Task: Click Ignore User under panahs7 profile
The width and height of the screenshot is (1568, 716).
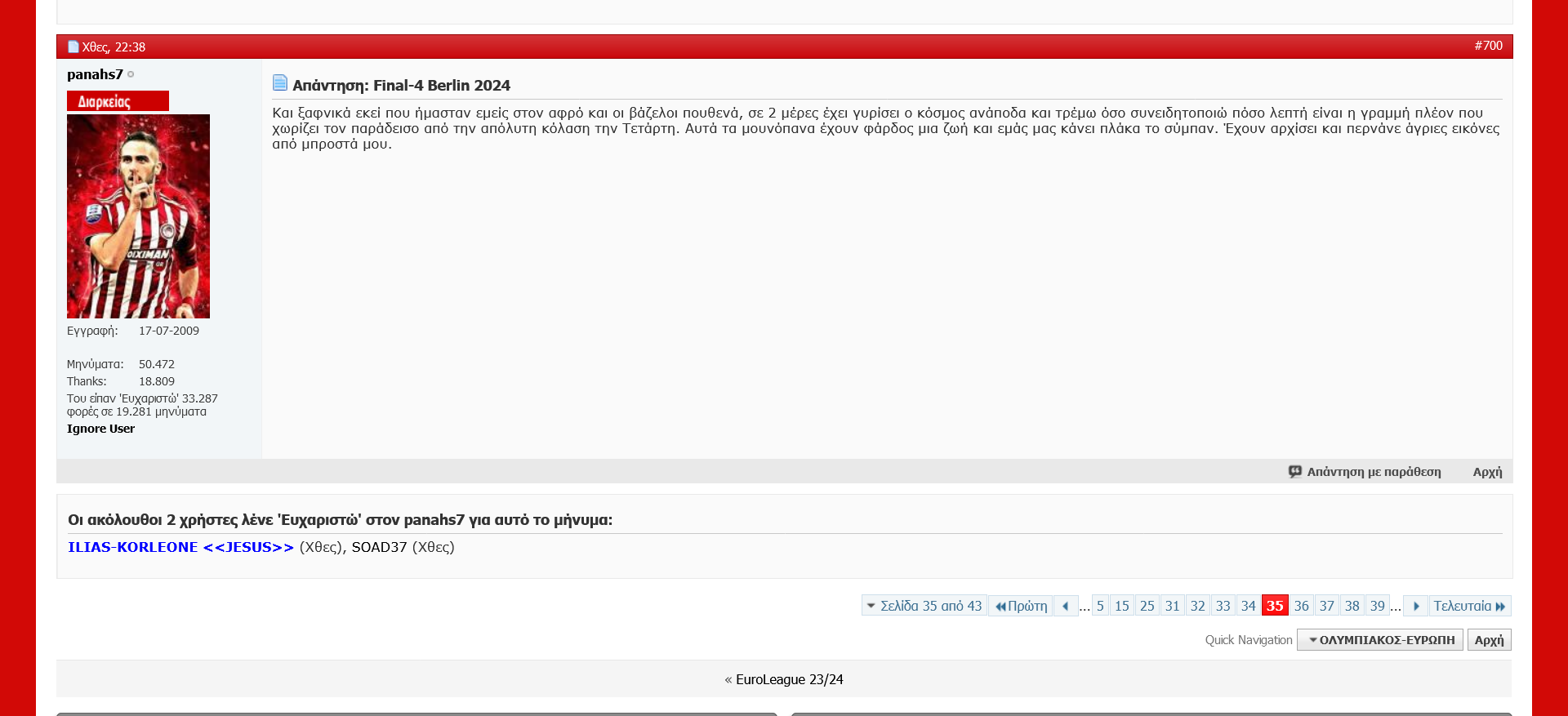Action: coord(100,429)
